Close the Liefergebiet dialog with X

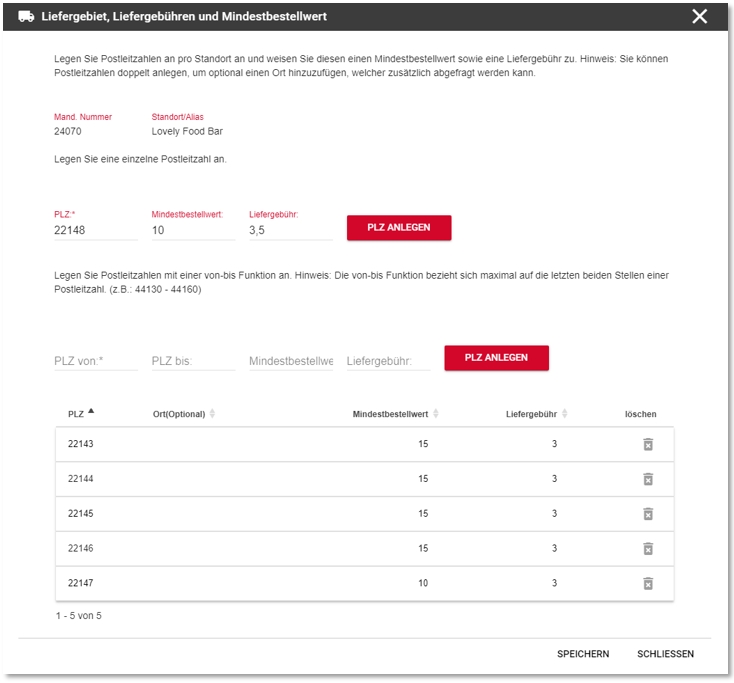pyautogui.click(x=699, y=16)
